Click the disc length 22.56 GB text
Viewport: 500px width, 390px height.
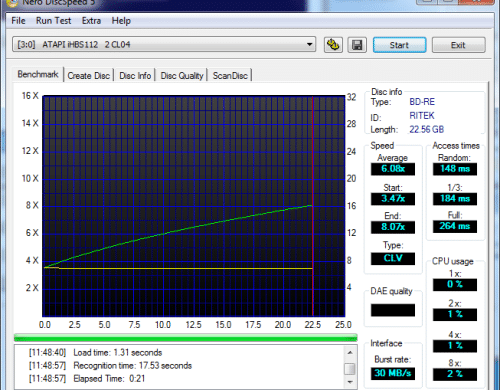(x=427, y=129)
